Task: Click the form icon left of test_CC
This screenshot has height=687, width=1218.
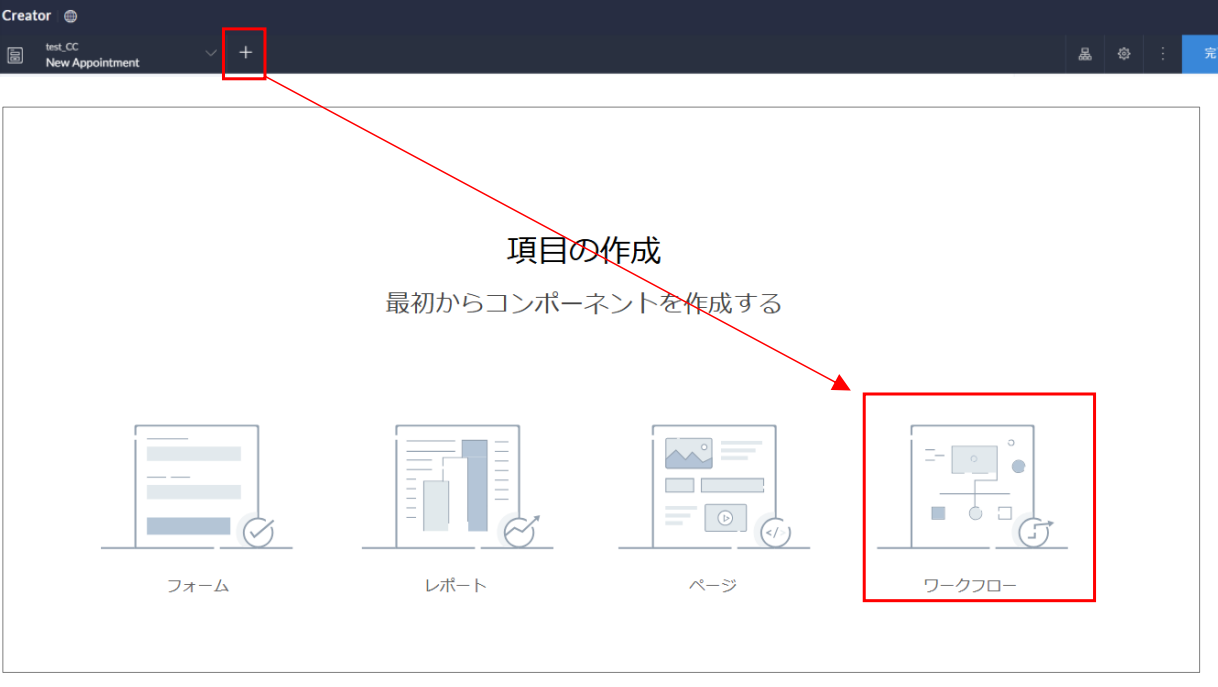Action: (x=15, y=55)
